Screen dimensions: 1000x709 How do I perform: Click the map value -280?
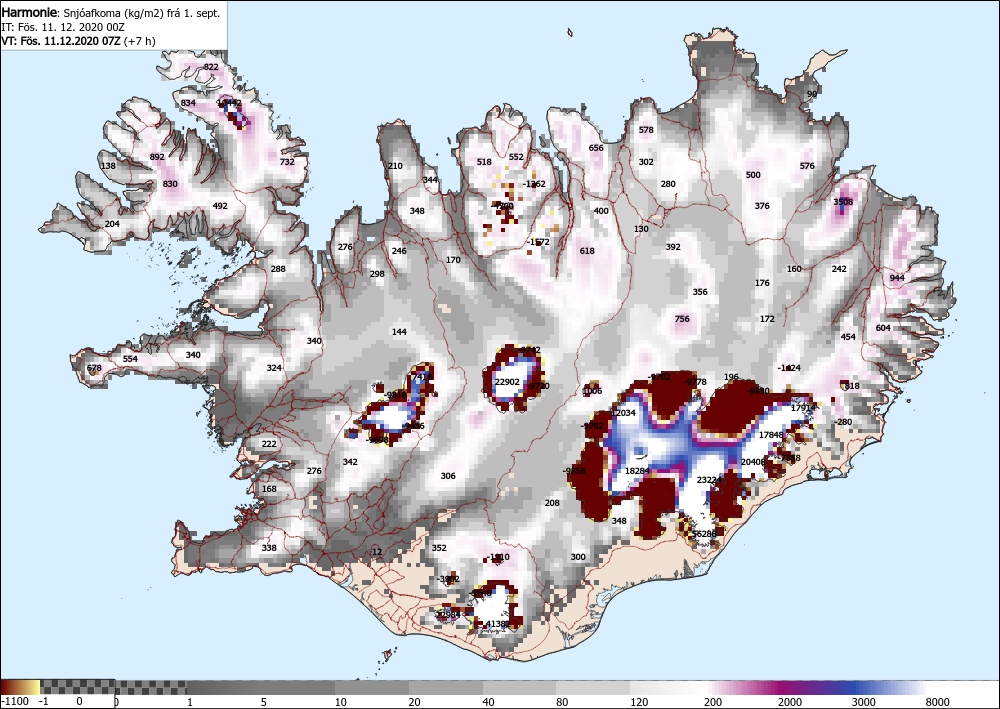(x=843, y=422)
